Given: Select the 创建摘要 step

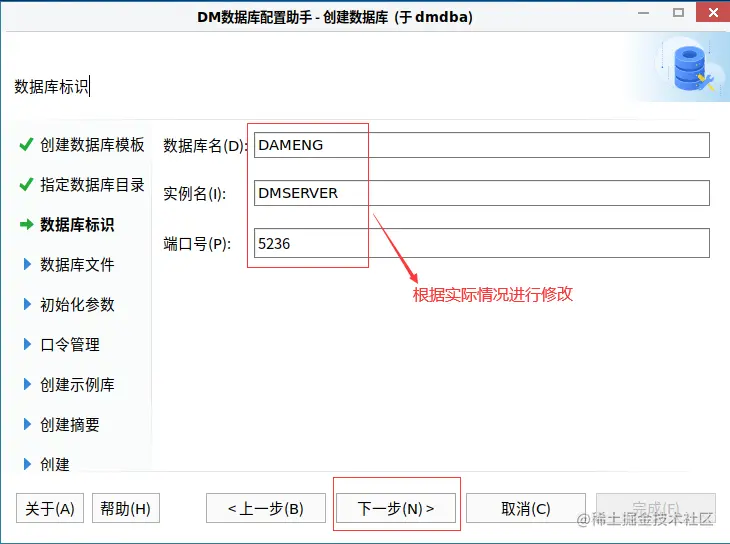Looking at the screenshot, I should pyautogui.click(x=70, y=424).
